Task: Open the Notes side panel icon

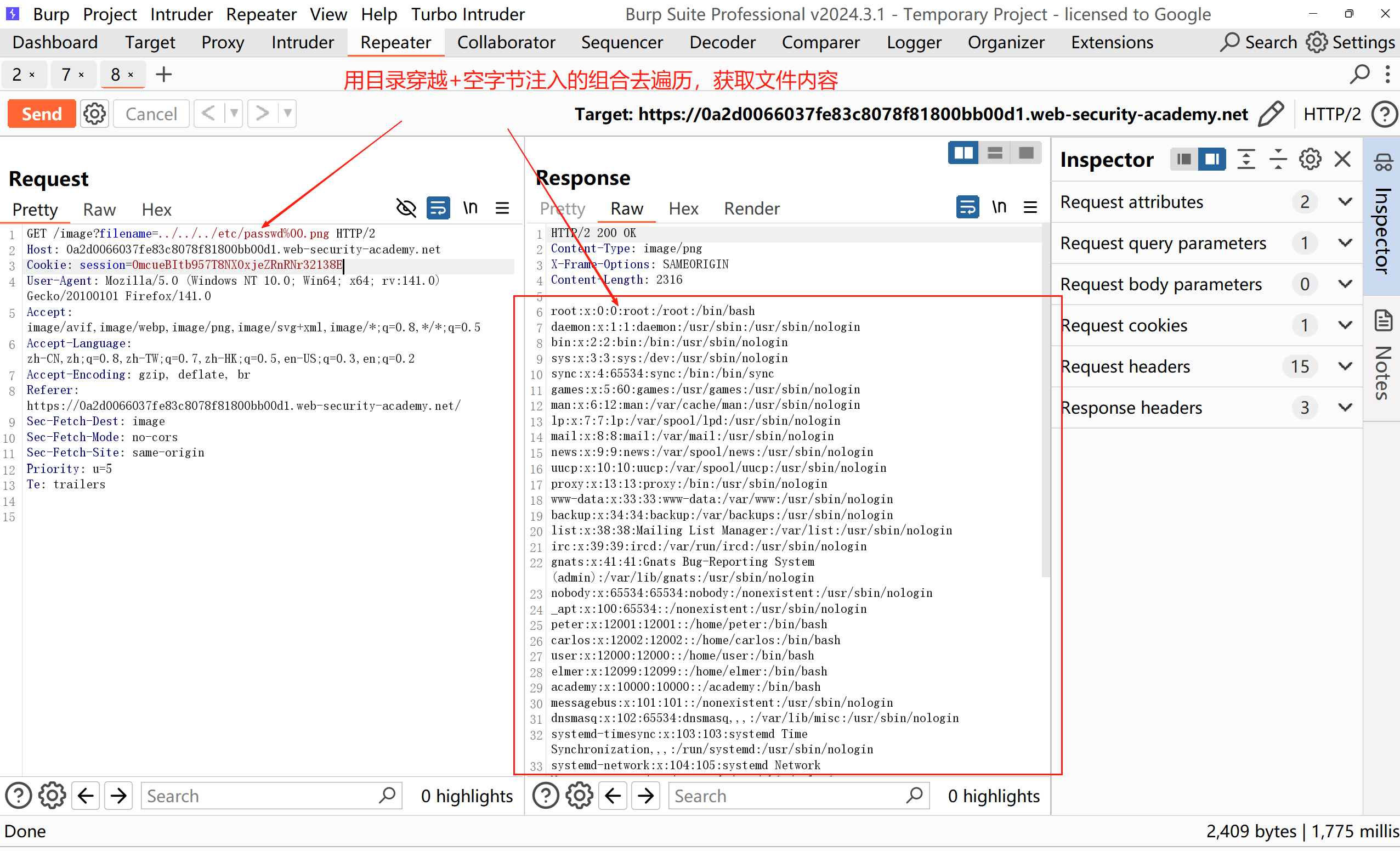Action: [x=1384, y=321]
